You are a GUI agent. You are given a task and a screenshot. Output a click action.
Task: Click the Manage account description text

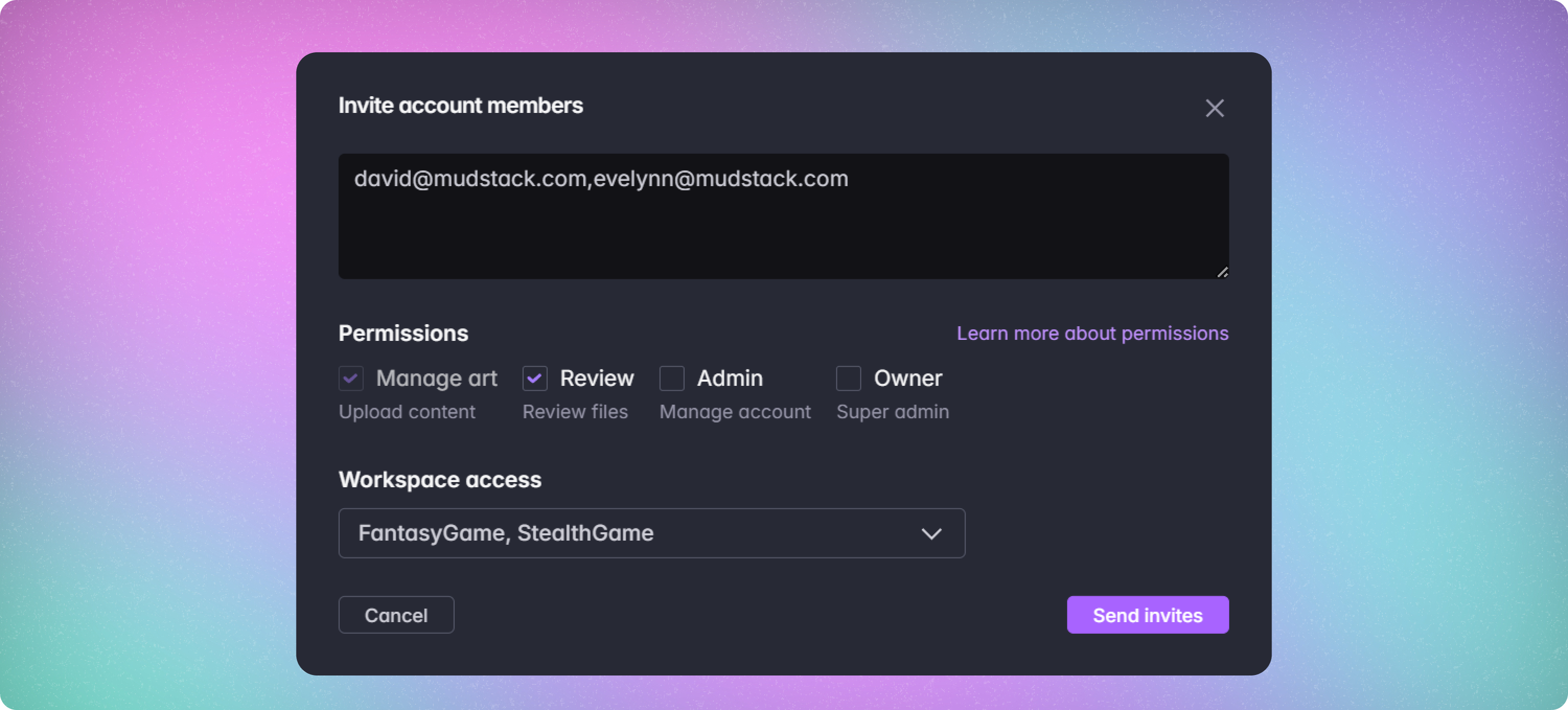coord(735,411)
